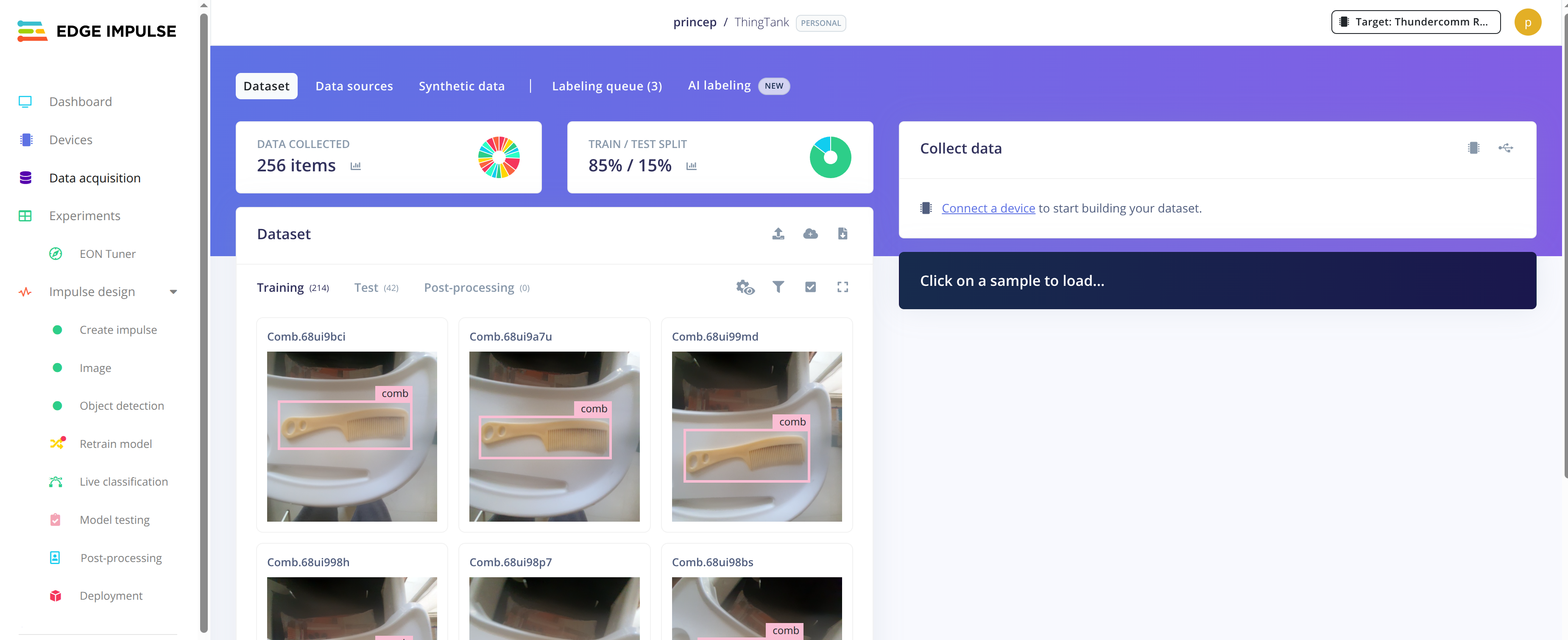The height and width of the screenshot is (640, 1568).
Task: Click the Connect a device link
Action: pyautogui.click(x=988, y=208)
